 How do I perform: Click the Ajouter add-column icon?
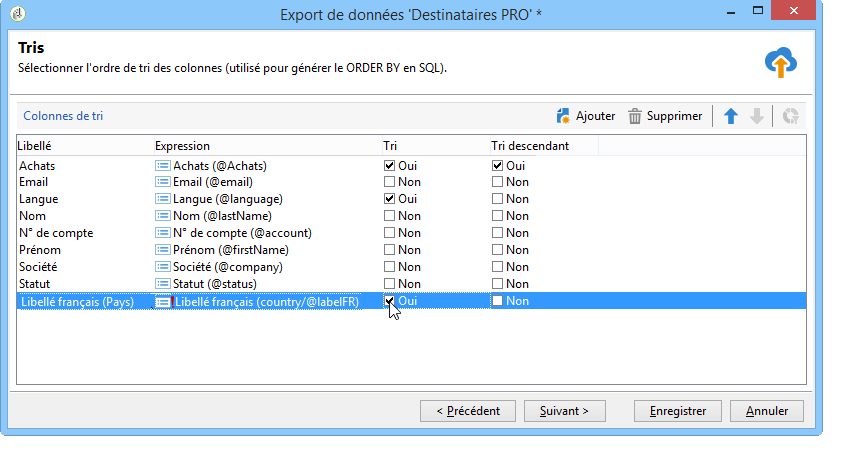pyautogui.click(x=563, y=116)
